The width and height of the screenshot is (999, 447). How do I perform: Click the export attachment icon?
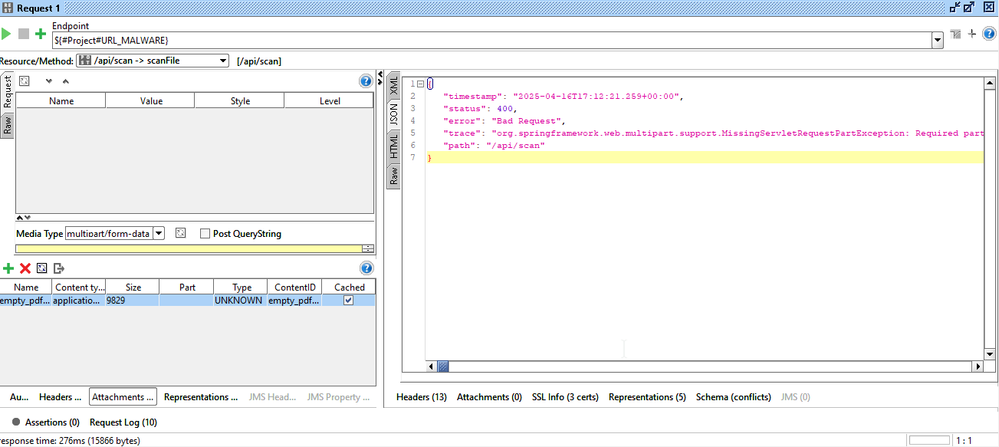point(59,268)
